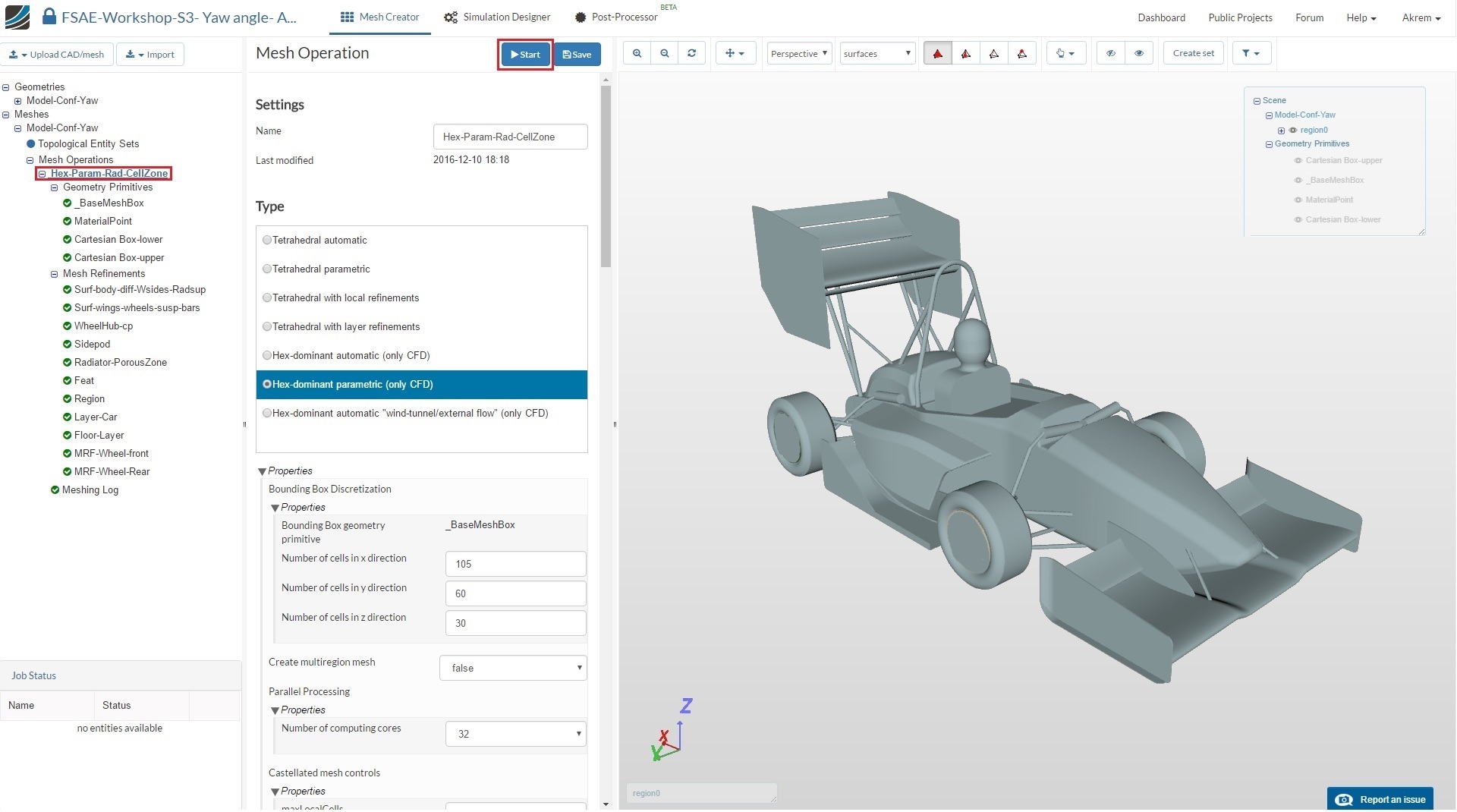Switch to the Simulation Designer tab
This screenshot has height=812, width=1457.
(498, 17)
